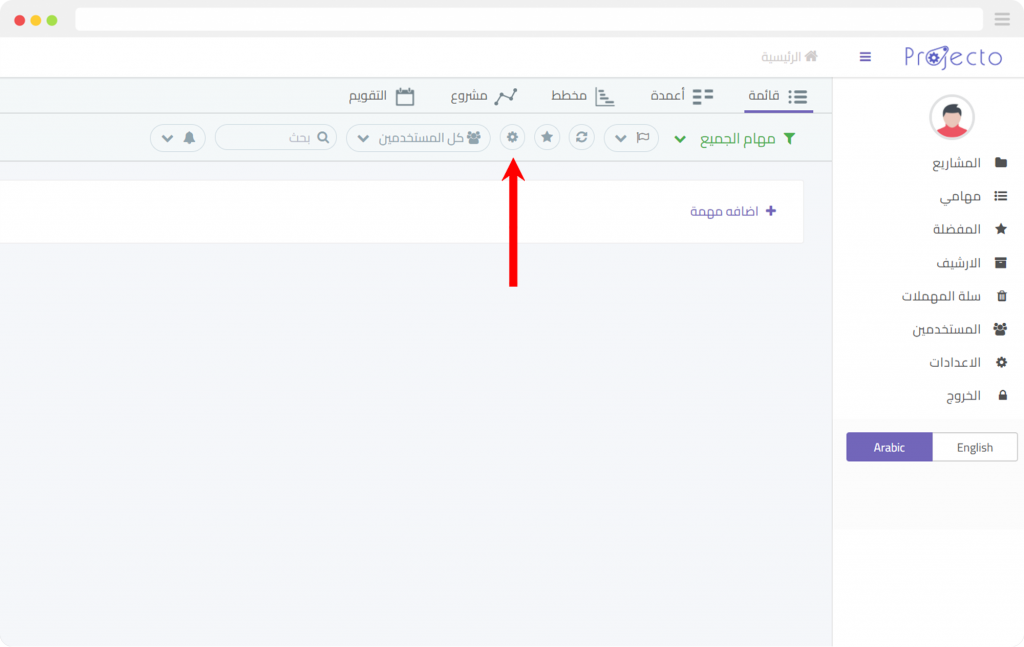
Task: Open المشاريع projects in sidebar
Action: pos(970,163)
